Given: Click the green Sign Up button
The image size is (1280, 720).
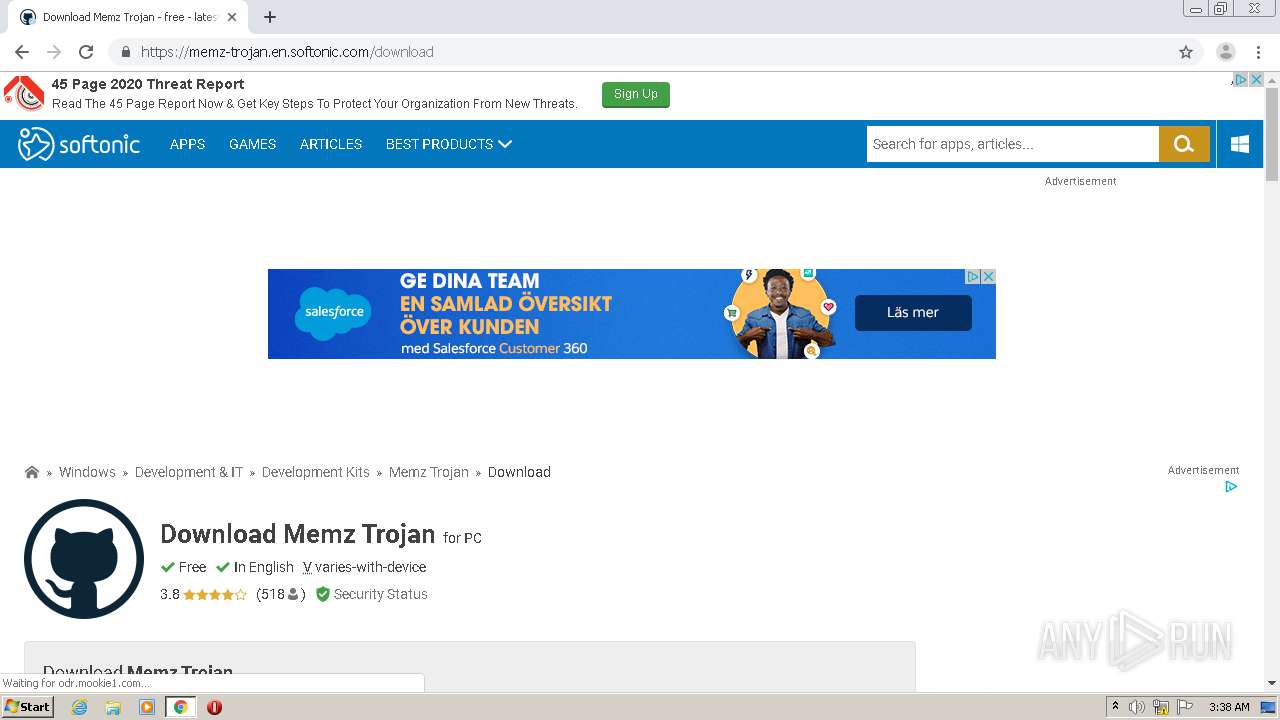Looking at the screenshot, I should pyautogui.click(x=636, y=94).
